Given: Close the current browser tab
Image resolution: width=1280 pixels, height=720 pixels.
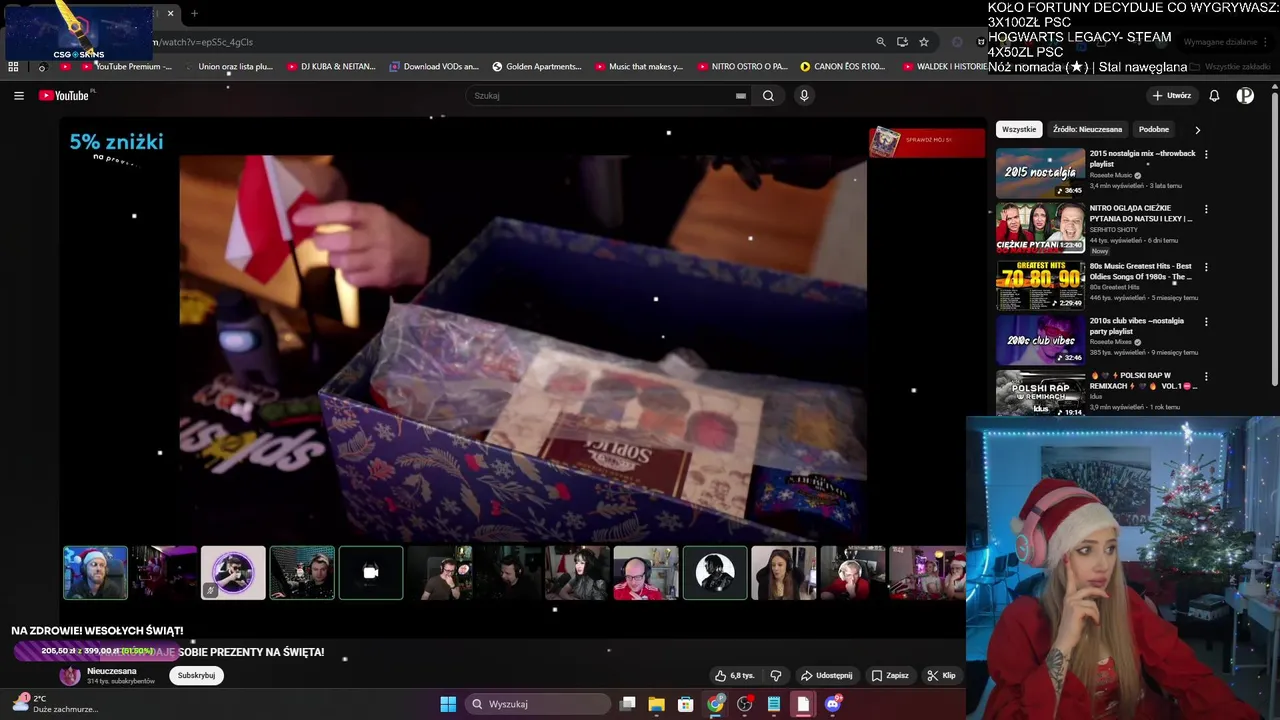Looking at the screenshot, I should click(170, 14).
